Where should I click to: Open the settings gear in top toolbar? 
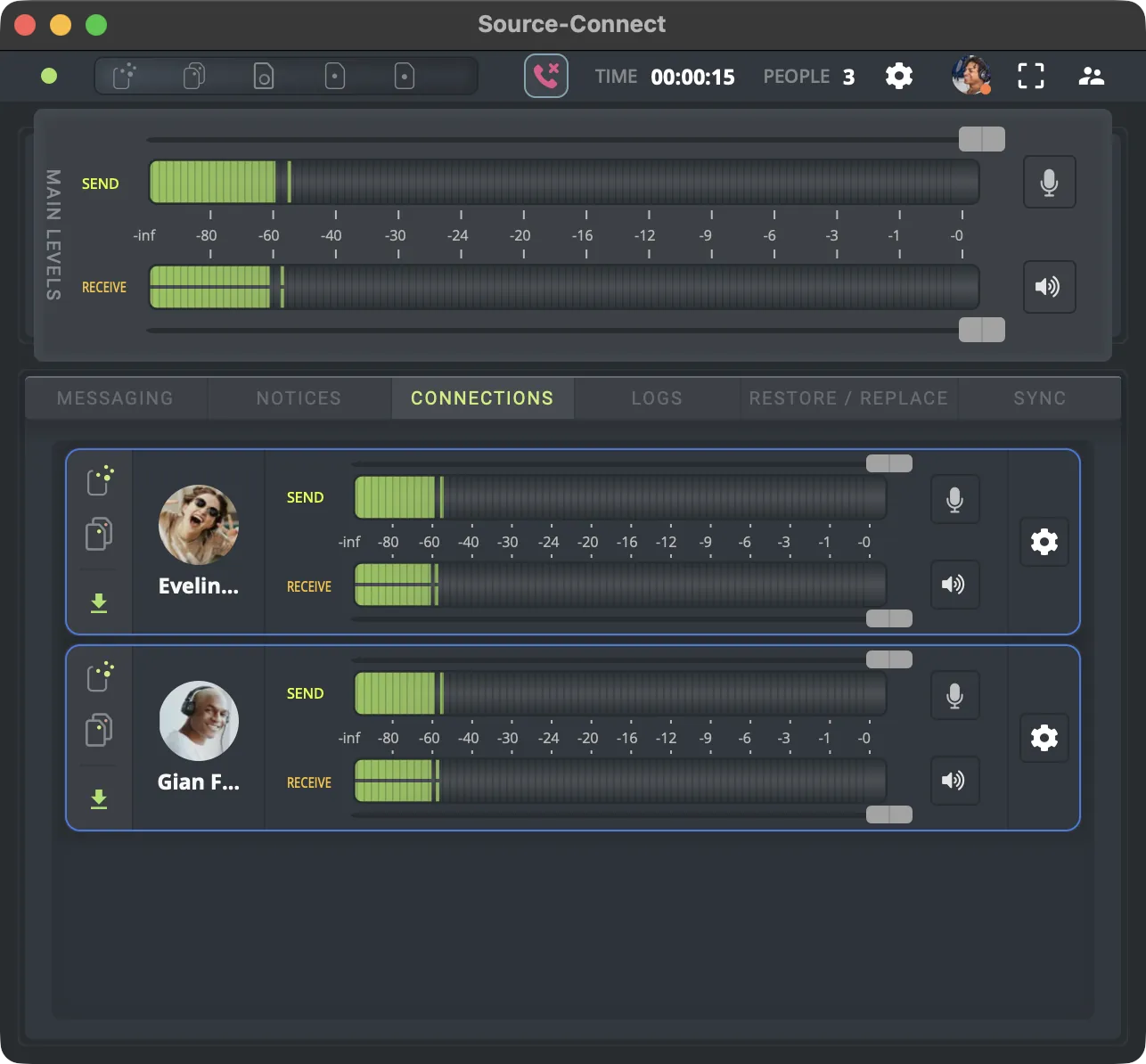(x=899, y=76)
